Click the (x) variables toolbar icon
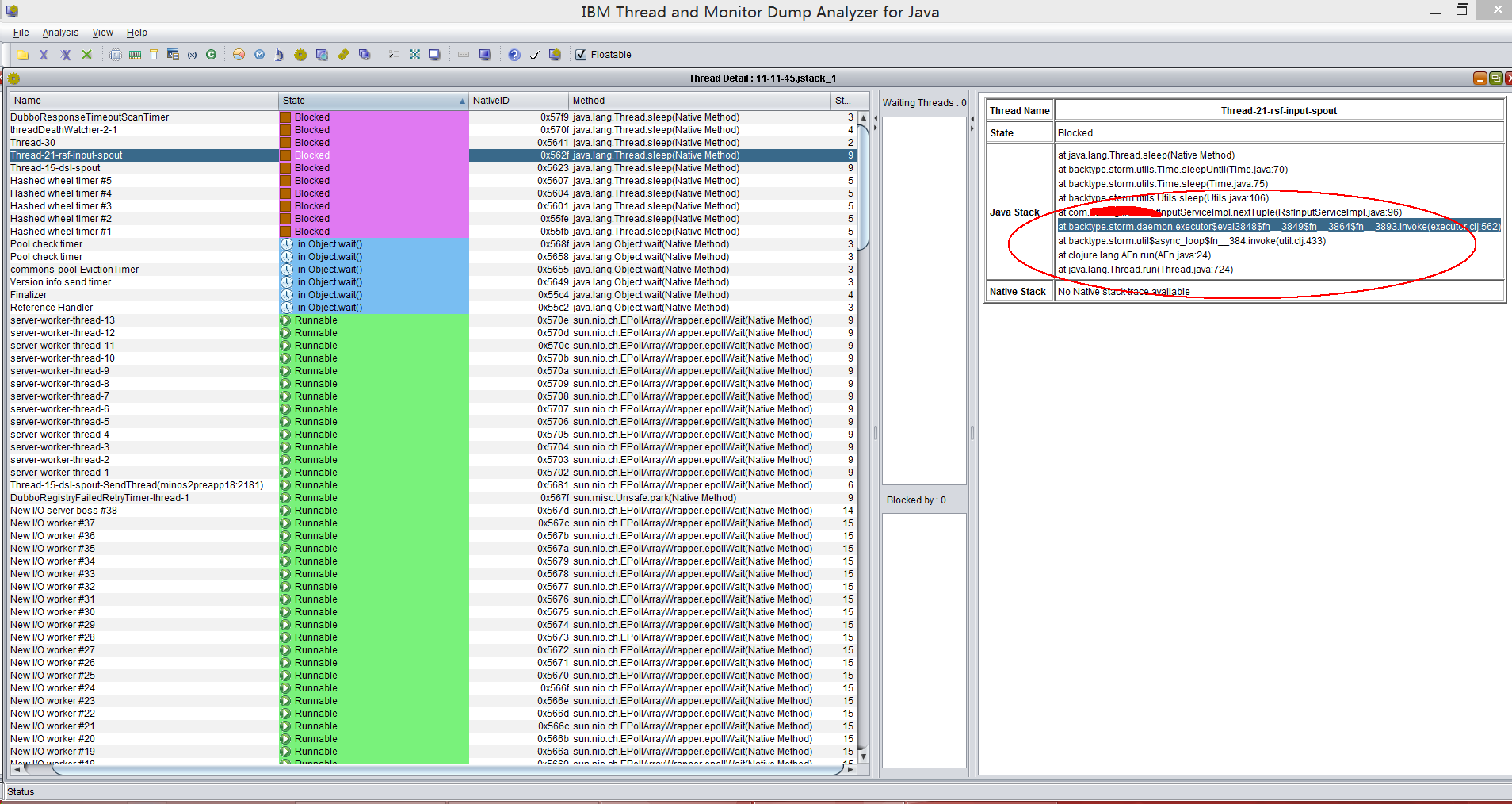 (x=192, y=55)
